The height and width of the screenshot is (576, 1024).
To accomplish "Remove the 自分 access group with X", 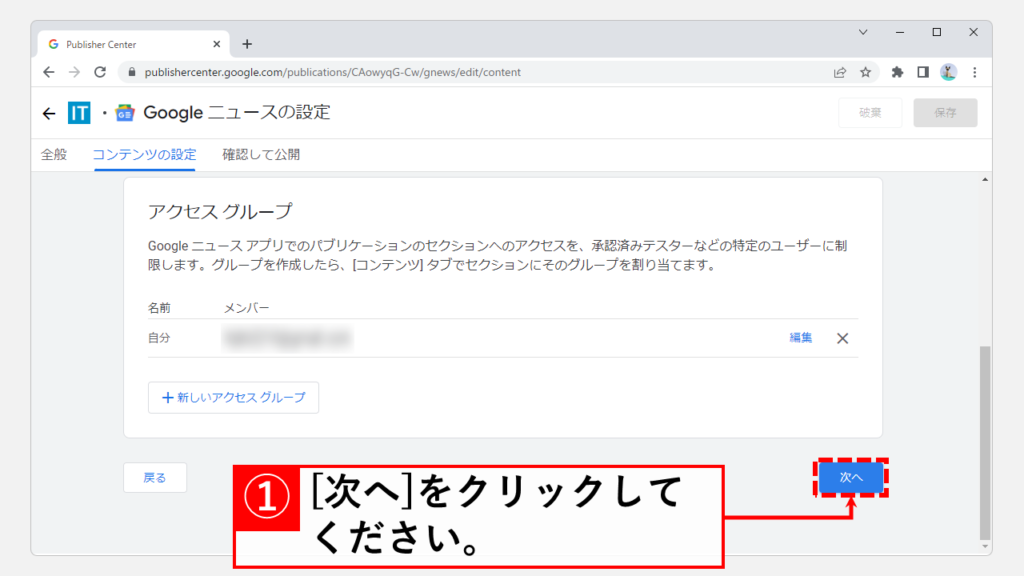I will click(x=842, y=338).
